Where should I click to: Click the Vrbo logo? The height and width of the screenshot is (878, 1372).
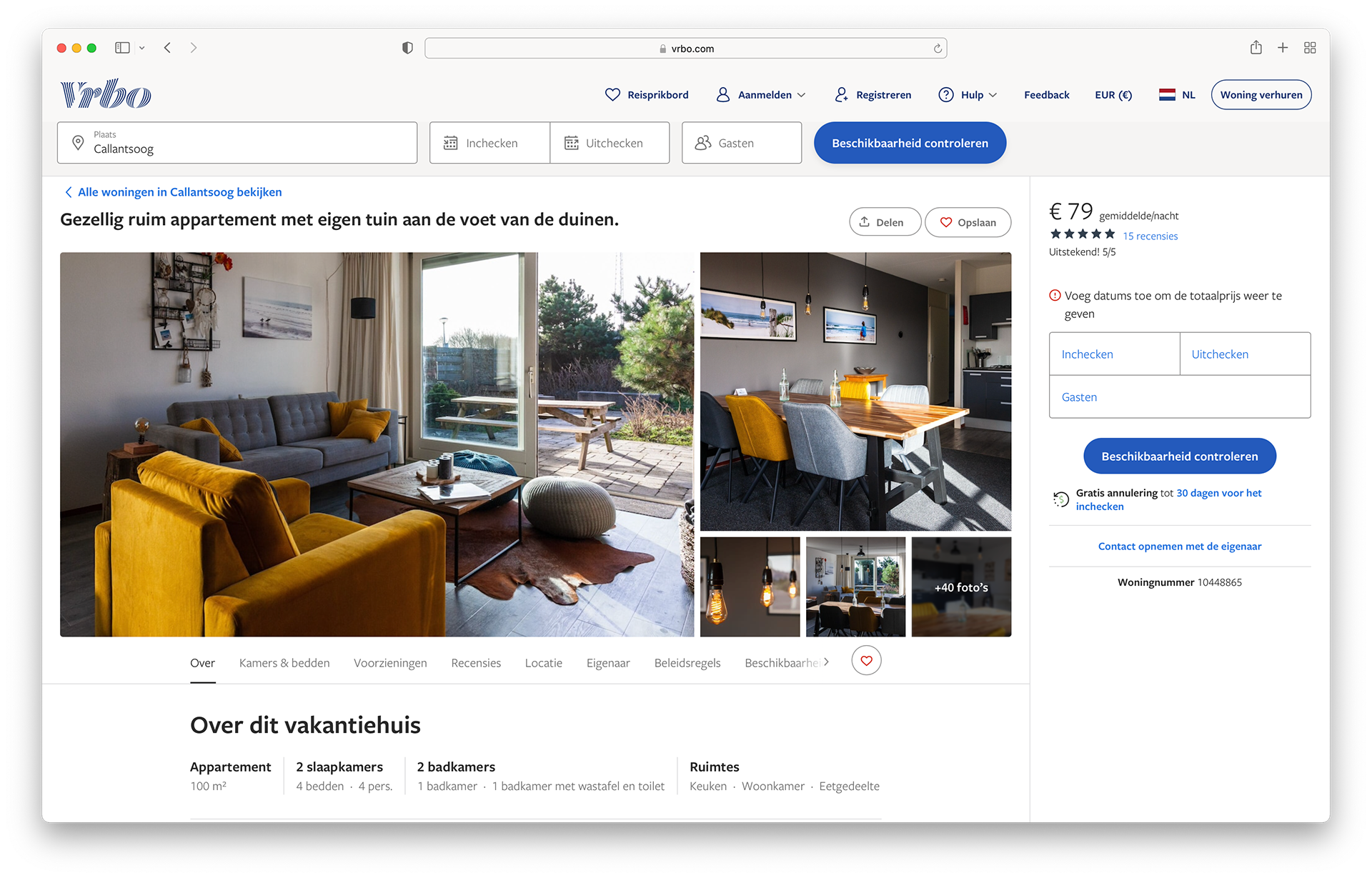[106, 94]
